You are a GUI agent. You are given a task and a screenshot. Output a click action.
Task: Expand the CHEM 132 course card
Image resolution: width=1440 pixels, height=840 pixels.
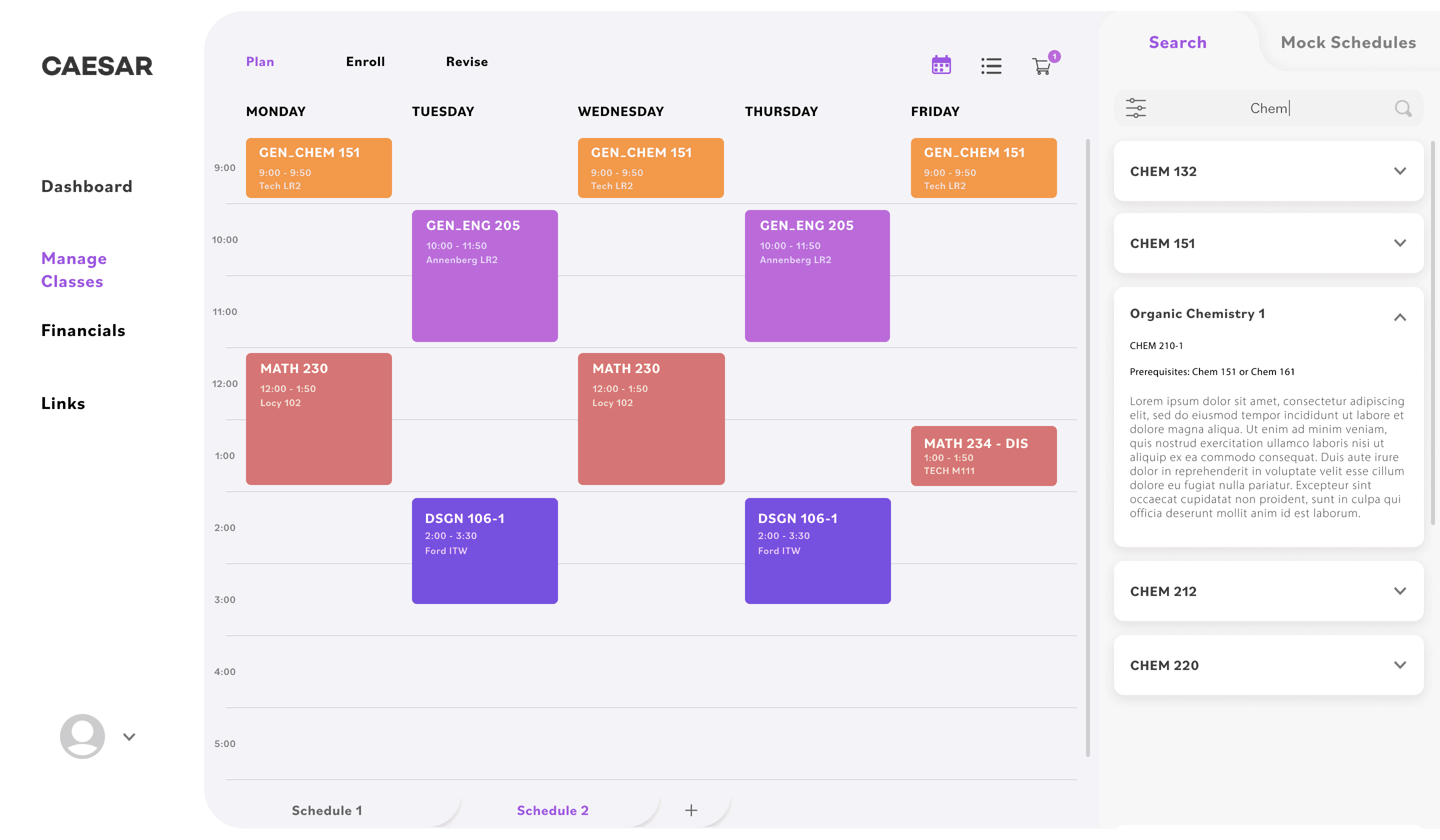click(1399, 171)
